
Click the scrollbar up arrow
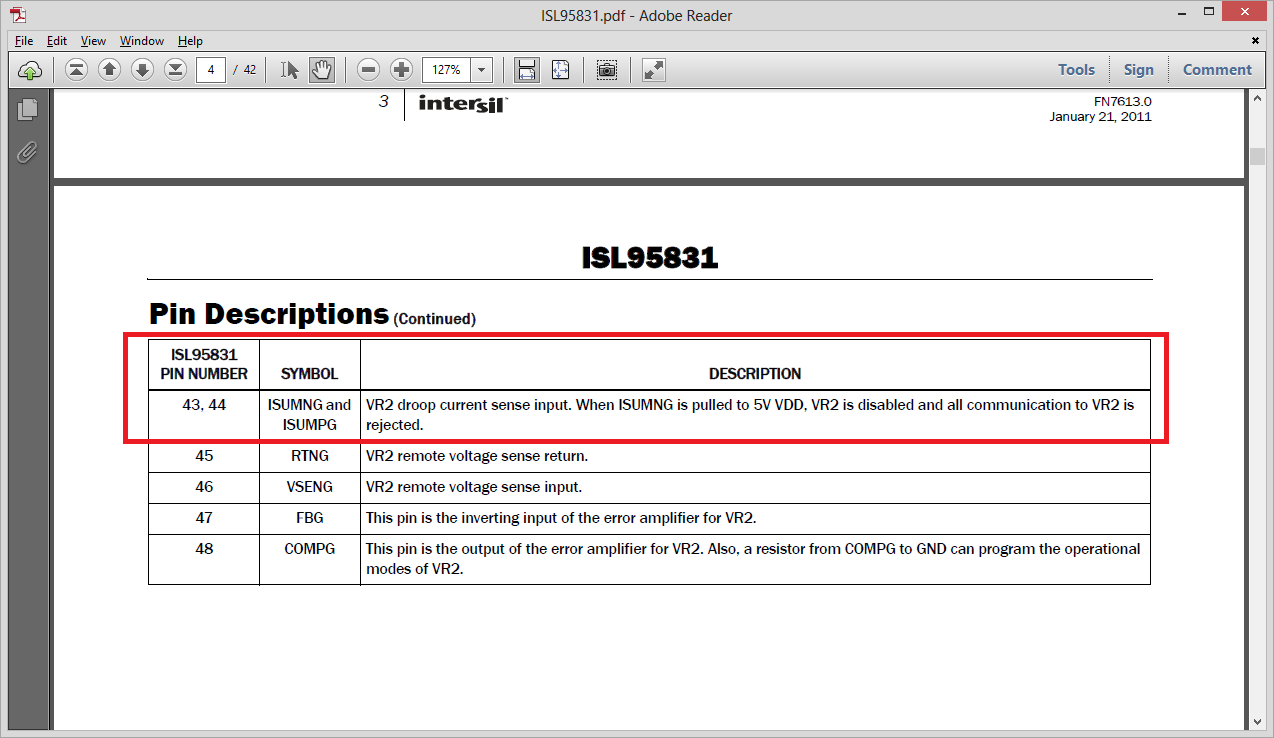(1257, 96)
